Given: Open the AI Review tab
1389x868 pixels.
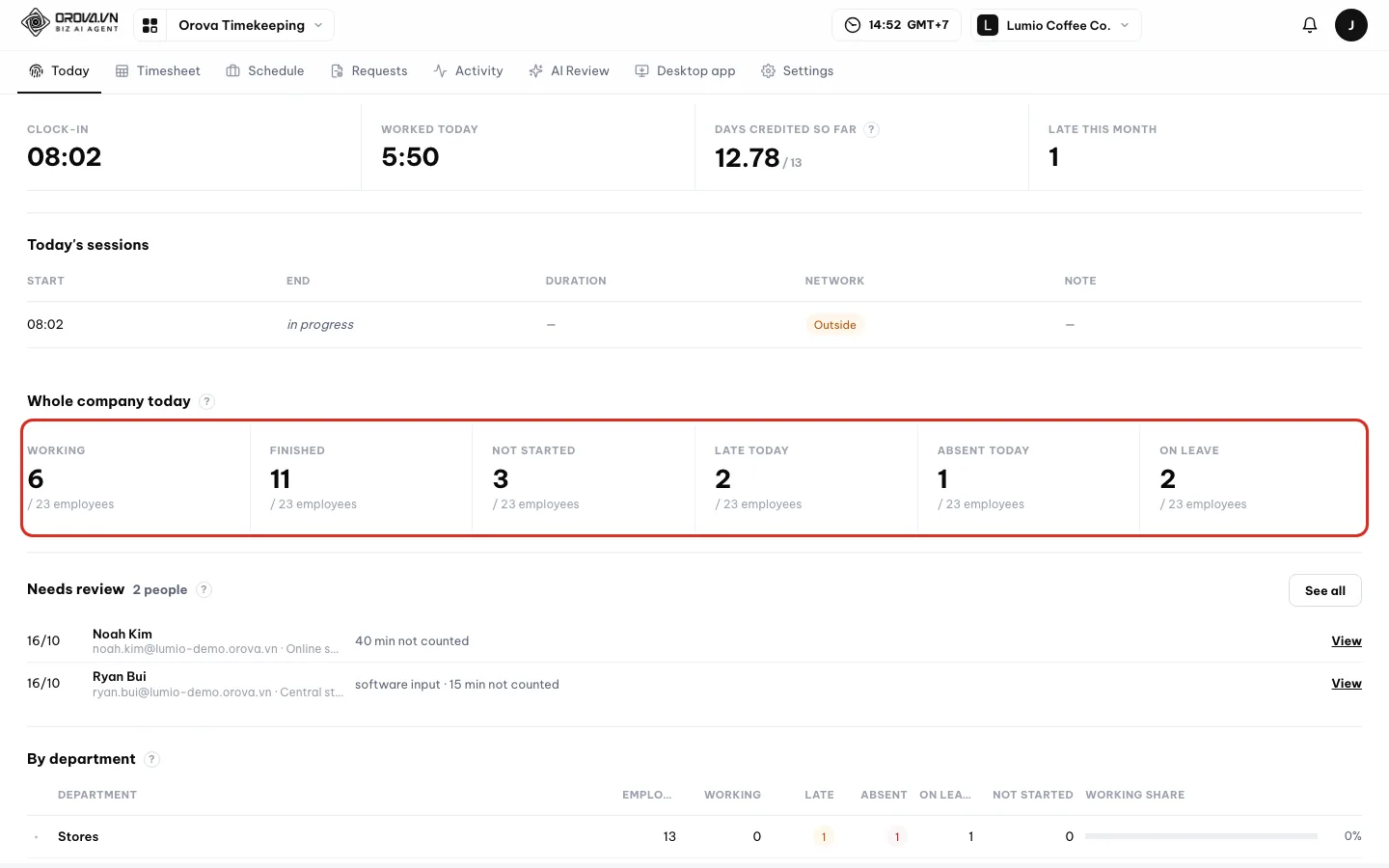Looking at the screenshot, I should pyautogui.click(x=569, y=71).
